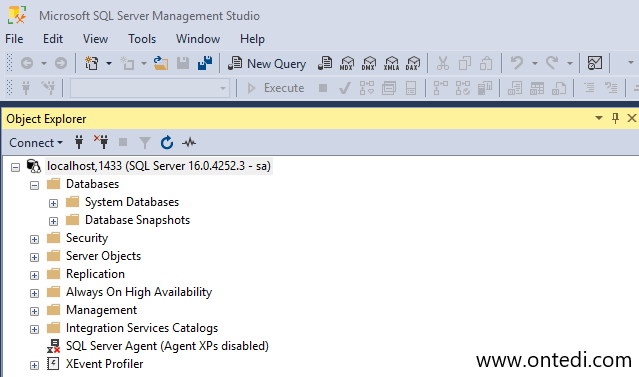Viewport: 639px width, 377px height.
Task: Click the Parse checkmark icon
Action: 344,88
